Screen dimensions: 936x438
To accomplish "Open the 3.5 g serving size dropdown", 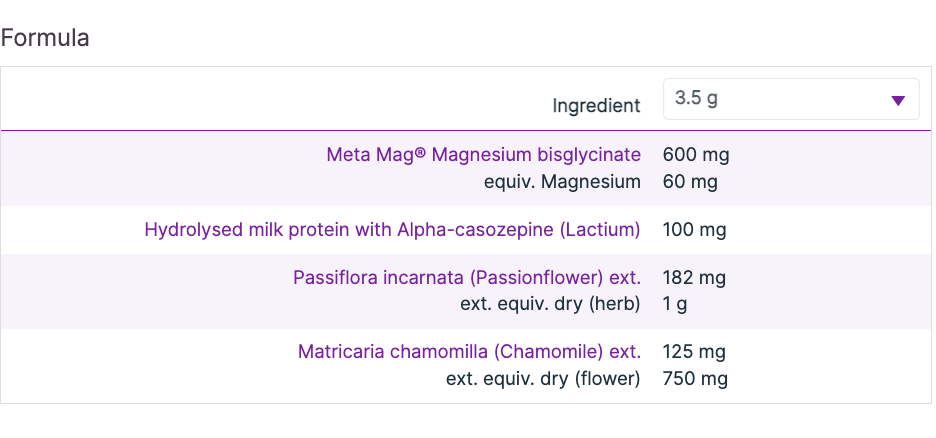I will pos(790,99).
